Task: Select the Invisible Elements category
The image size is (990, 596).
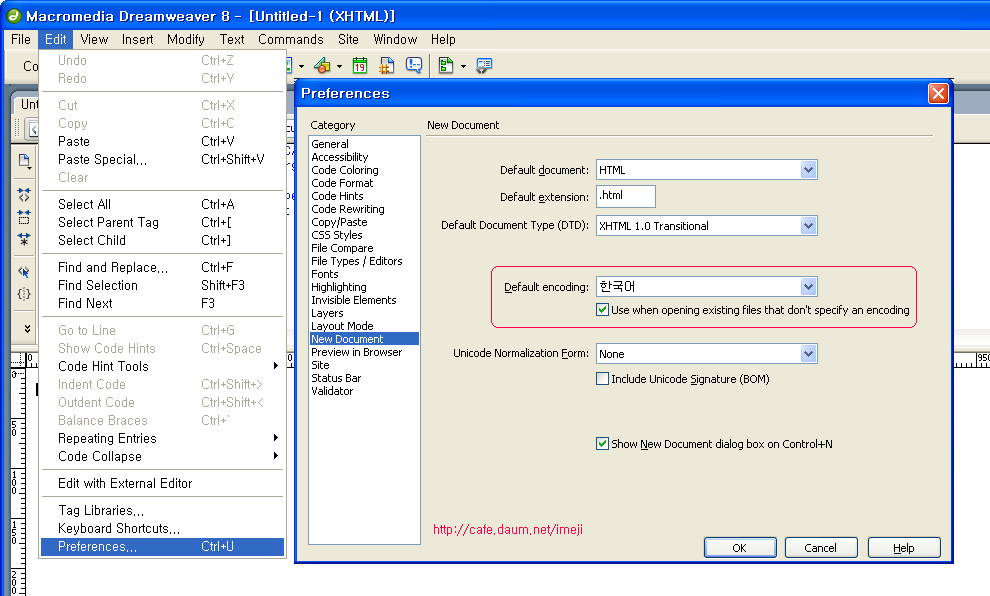Action: [x=354, y=300]
